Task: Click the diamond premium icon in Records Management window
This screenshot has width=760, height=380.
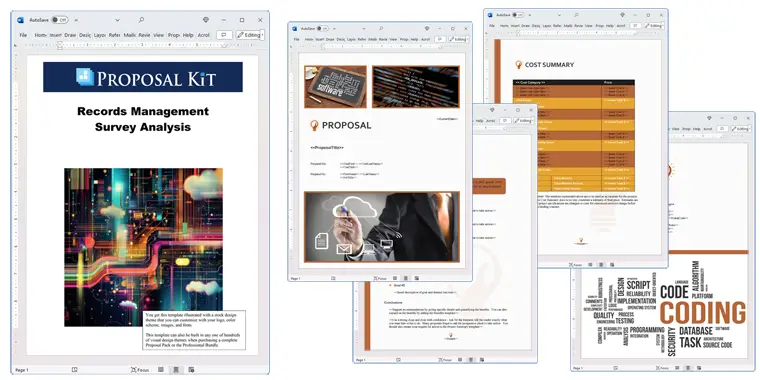Action: (x=206, y=20)
